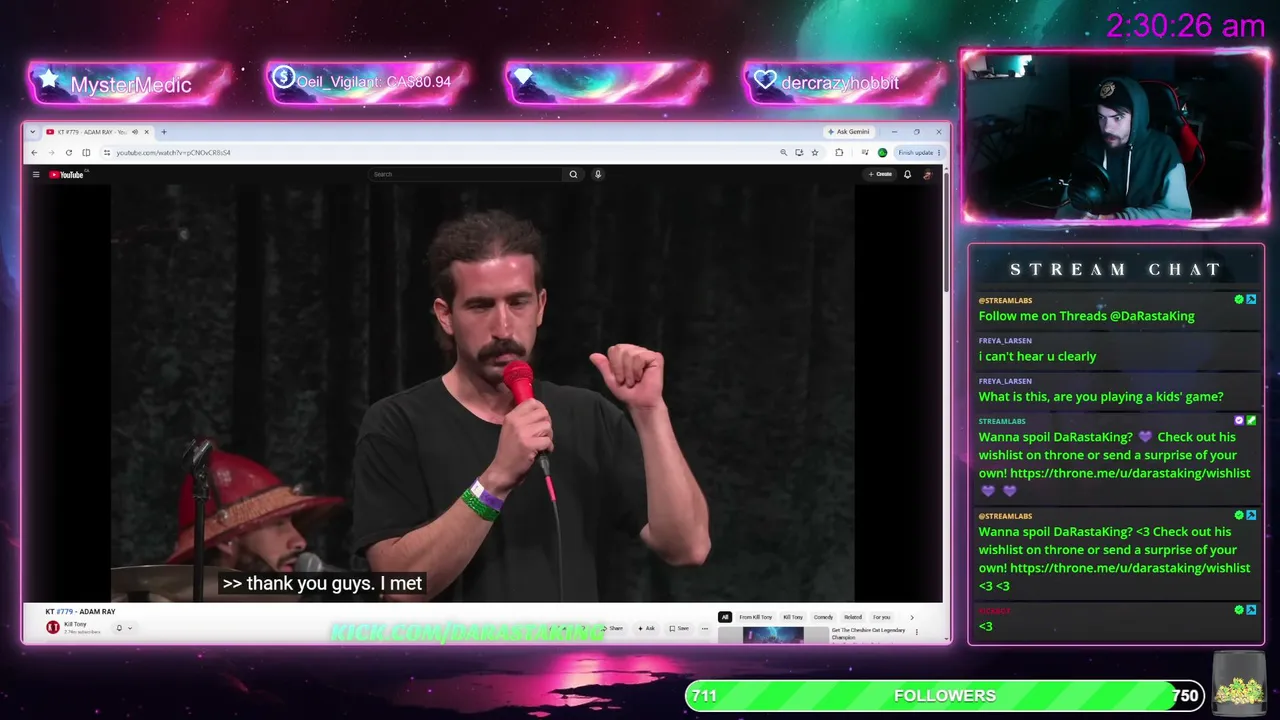Open more actions ellipsis under the video
The width and height of the screenshot is (1280, 720).
coord(705,628)
